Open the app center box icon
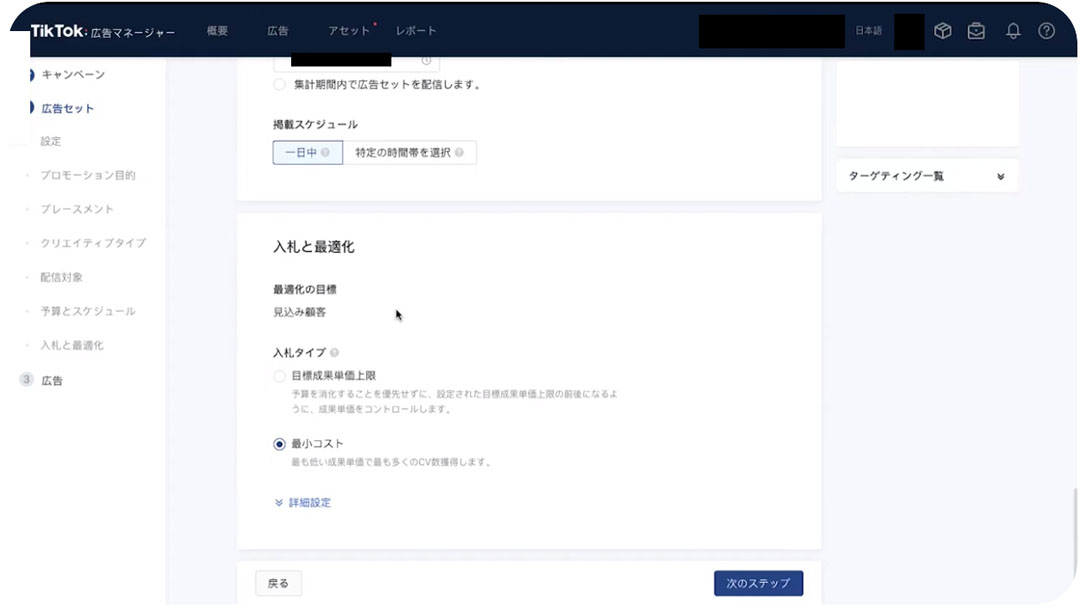The height and width of the screenshot is (607, 1080). (942, 30)
